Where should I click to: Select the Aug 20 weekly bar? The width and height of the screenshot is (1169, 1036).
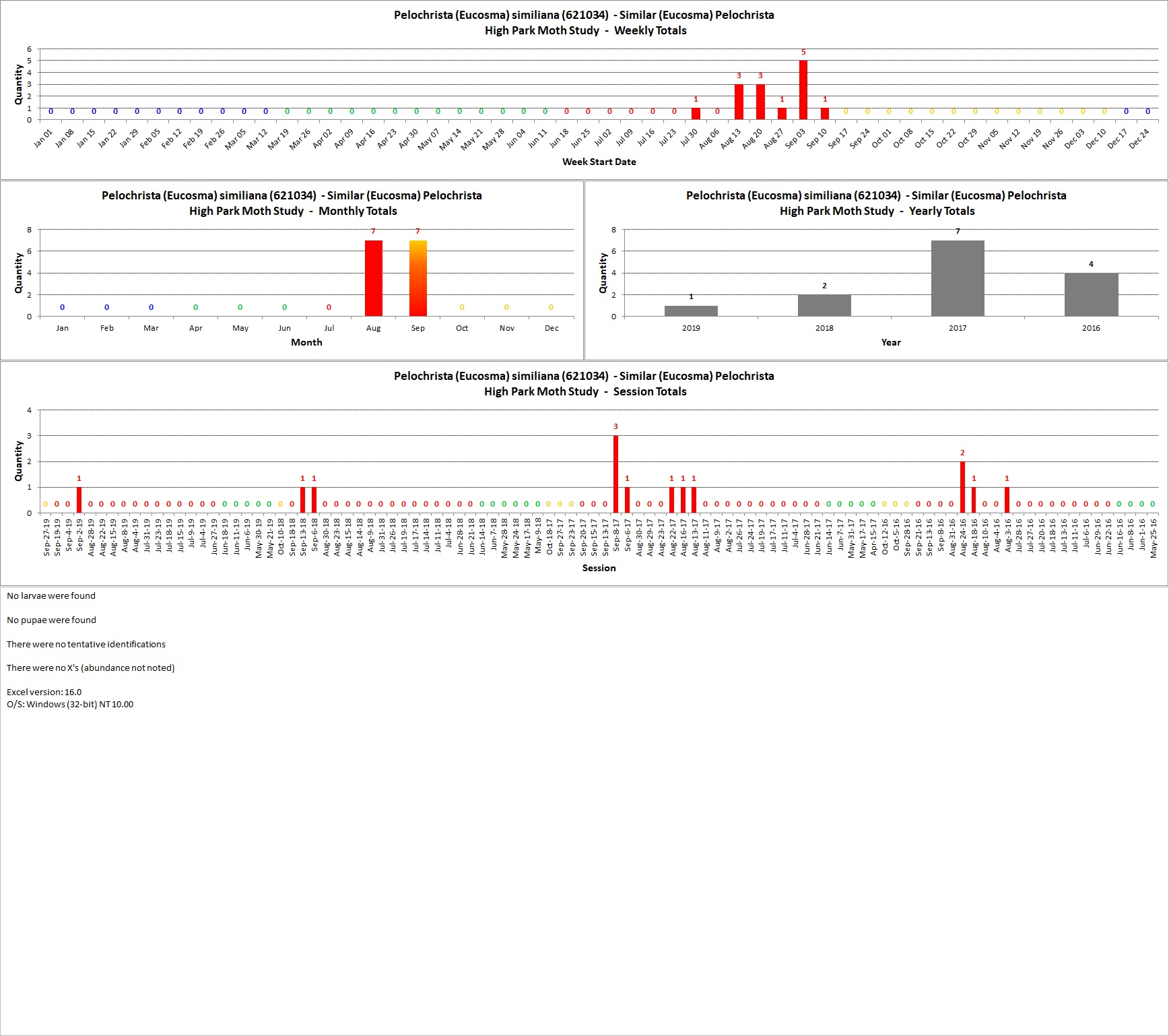(x=760, y=102)
